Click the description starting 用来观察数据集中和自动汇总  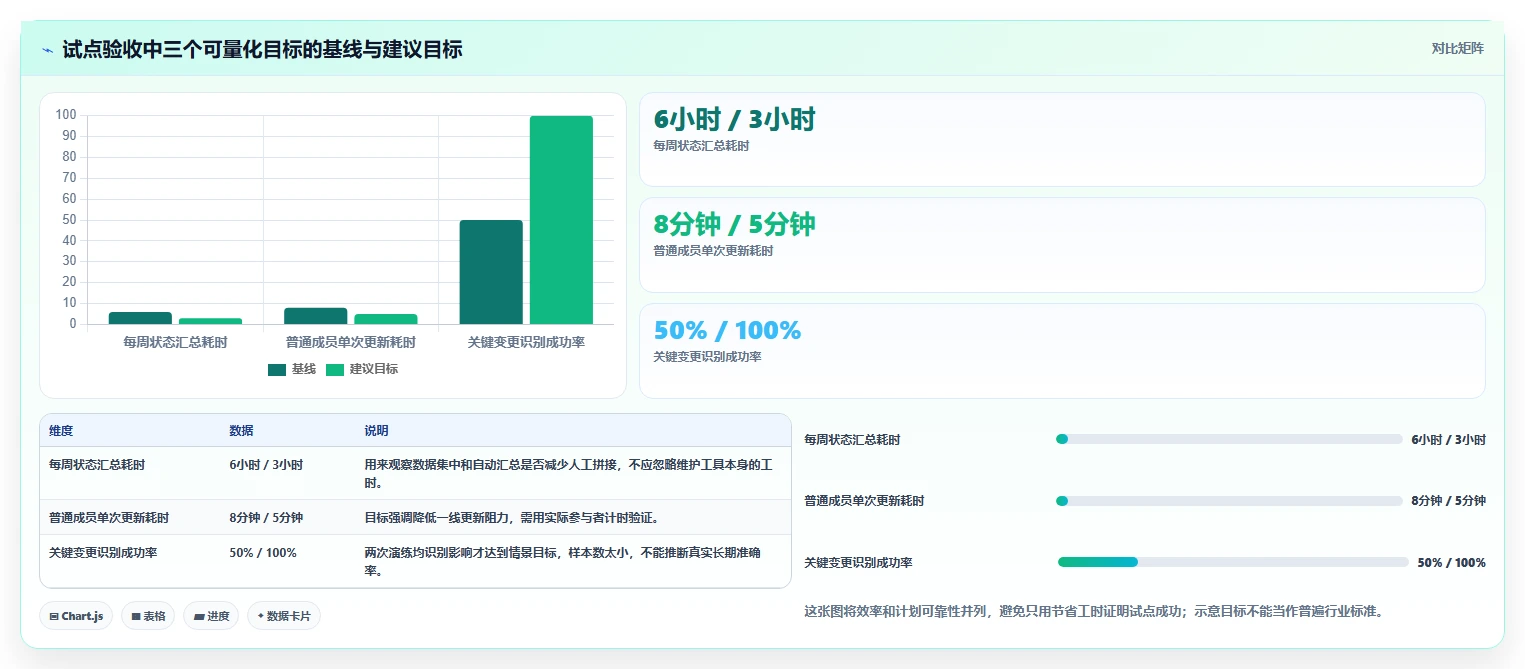[x=568, y=474]
